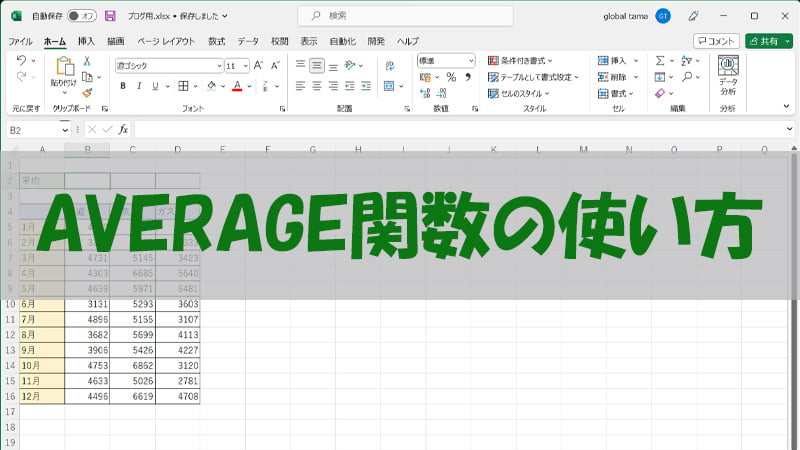Open the 条件付き書式 dropdown
Screen dimensions: 800x450
point(533,61)
